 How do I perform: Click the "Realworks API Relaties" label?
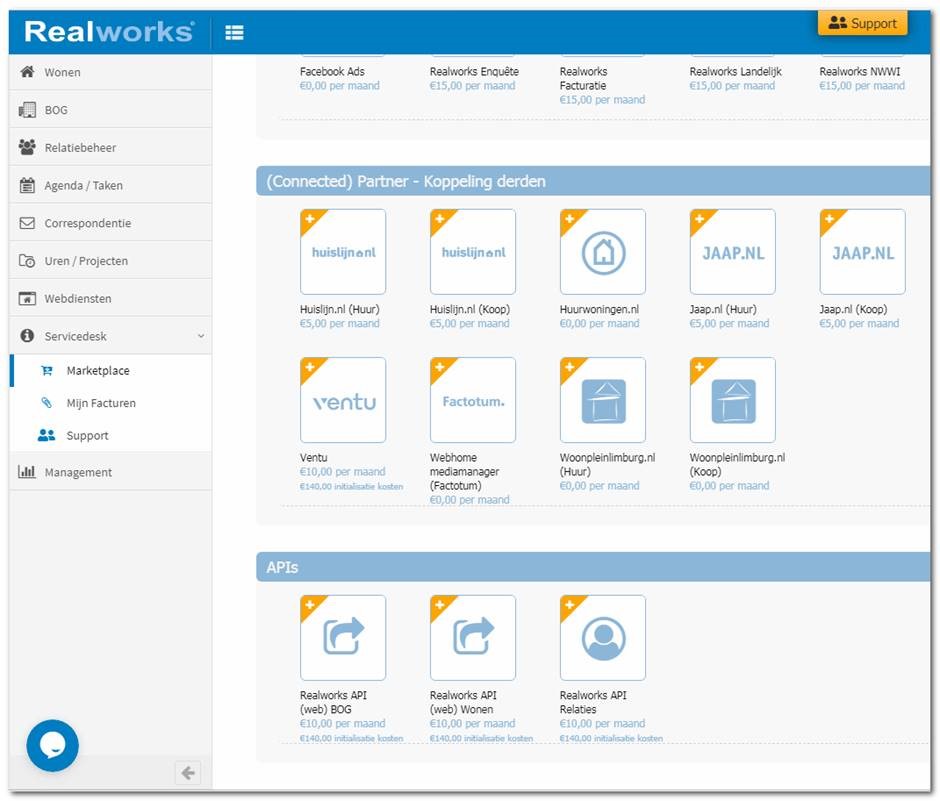pos(593,702)
